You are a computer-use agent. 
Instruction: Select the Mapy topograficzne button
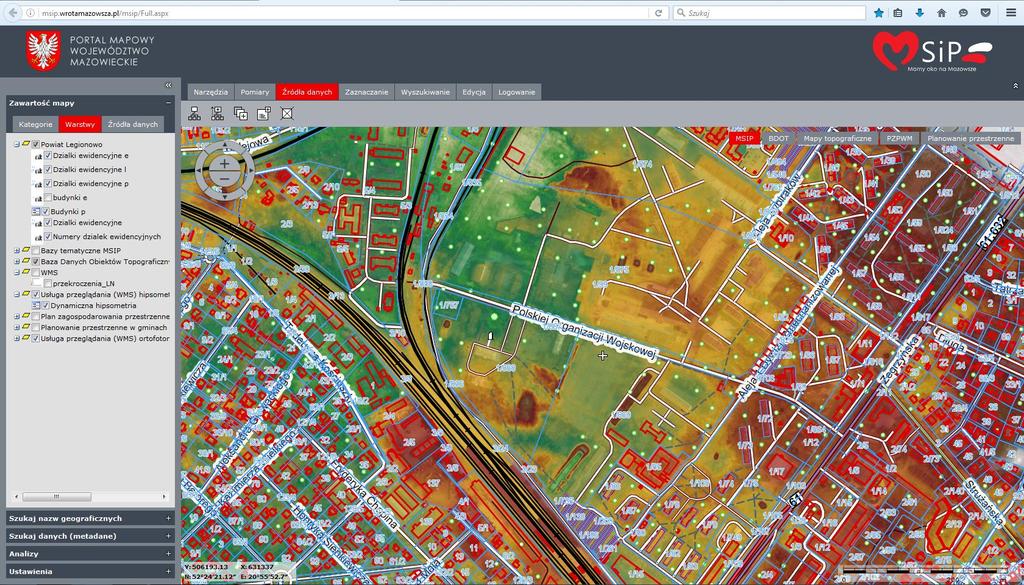837,138
